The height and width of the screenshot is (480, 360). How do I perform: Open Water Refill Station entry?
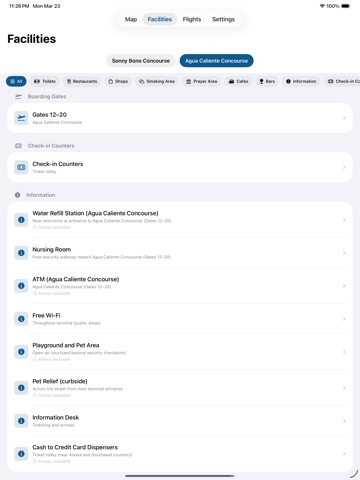[x=180, y=220]
